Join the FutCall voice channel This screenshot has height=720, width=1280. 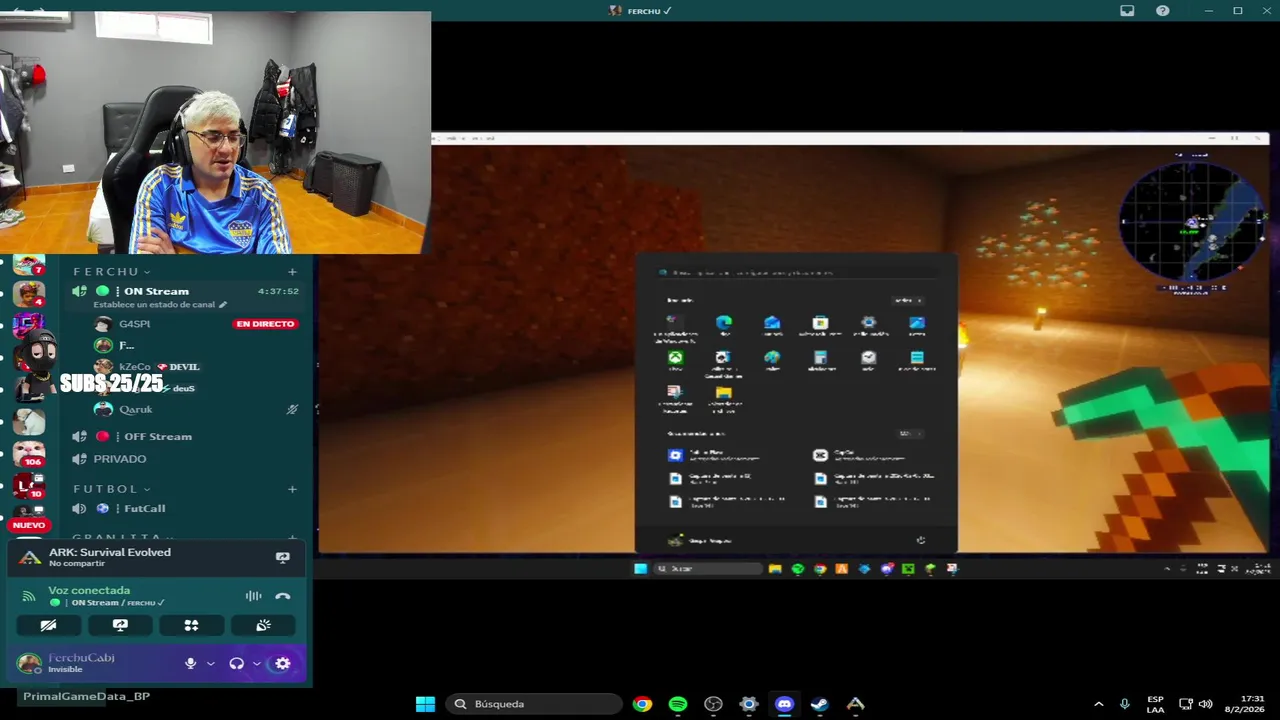tap(185, 509)
